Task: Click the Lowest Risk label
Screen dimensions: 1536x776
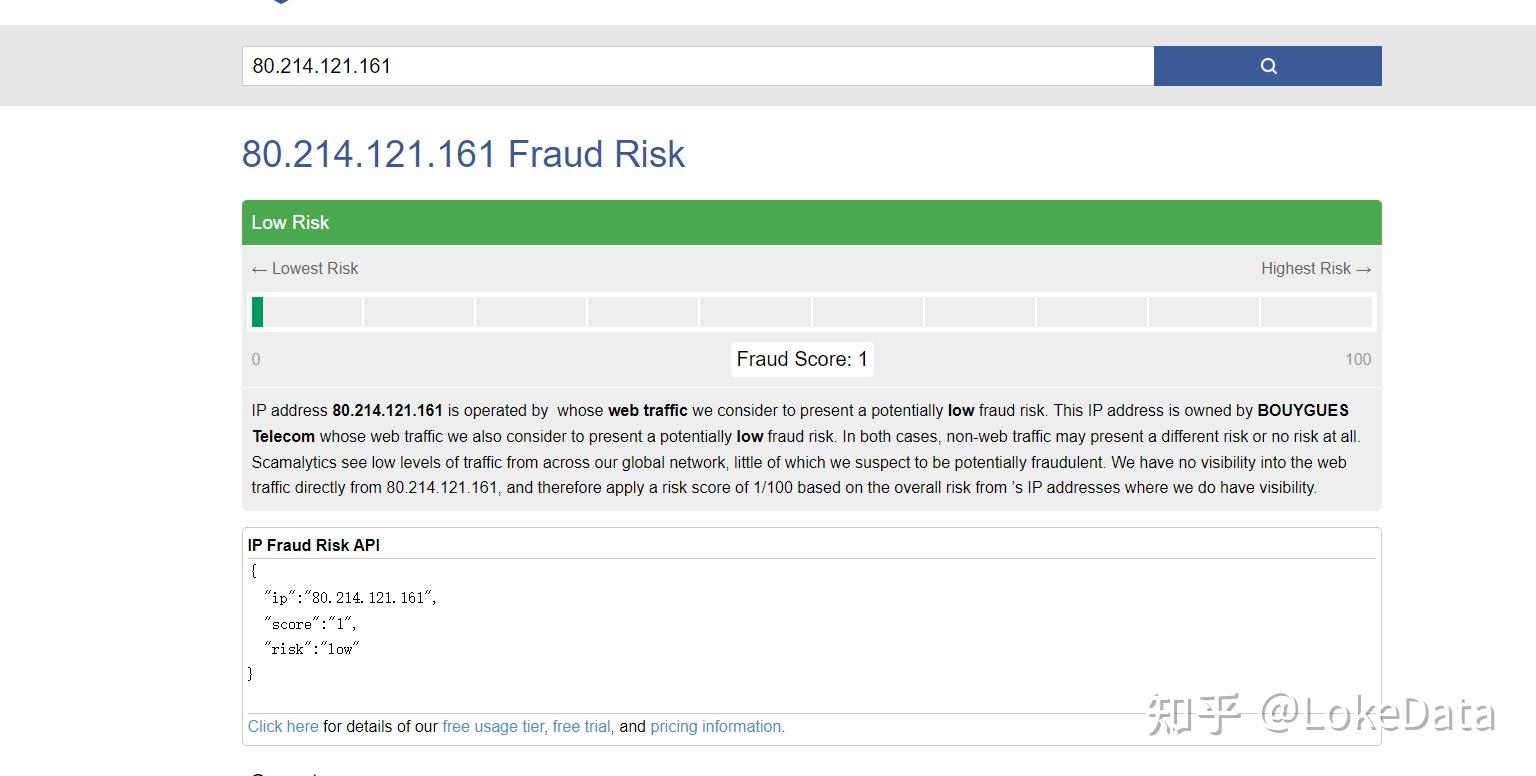Action: pyautogui.click(x=305, y=268)
